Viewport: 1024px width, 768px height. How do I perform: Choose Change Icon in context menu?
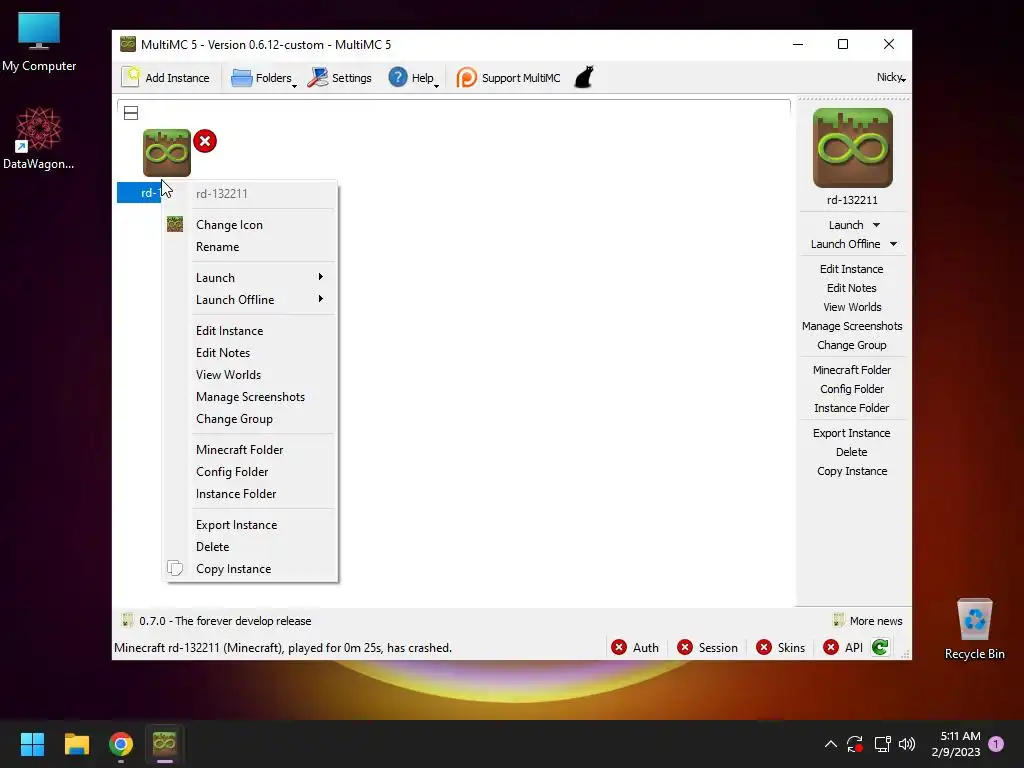point(249,225)
